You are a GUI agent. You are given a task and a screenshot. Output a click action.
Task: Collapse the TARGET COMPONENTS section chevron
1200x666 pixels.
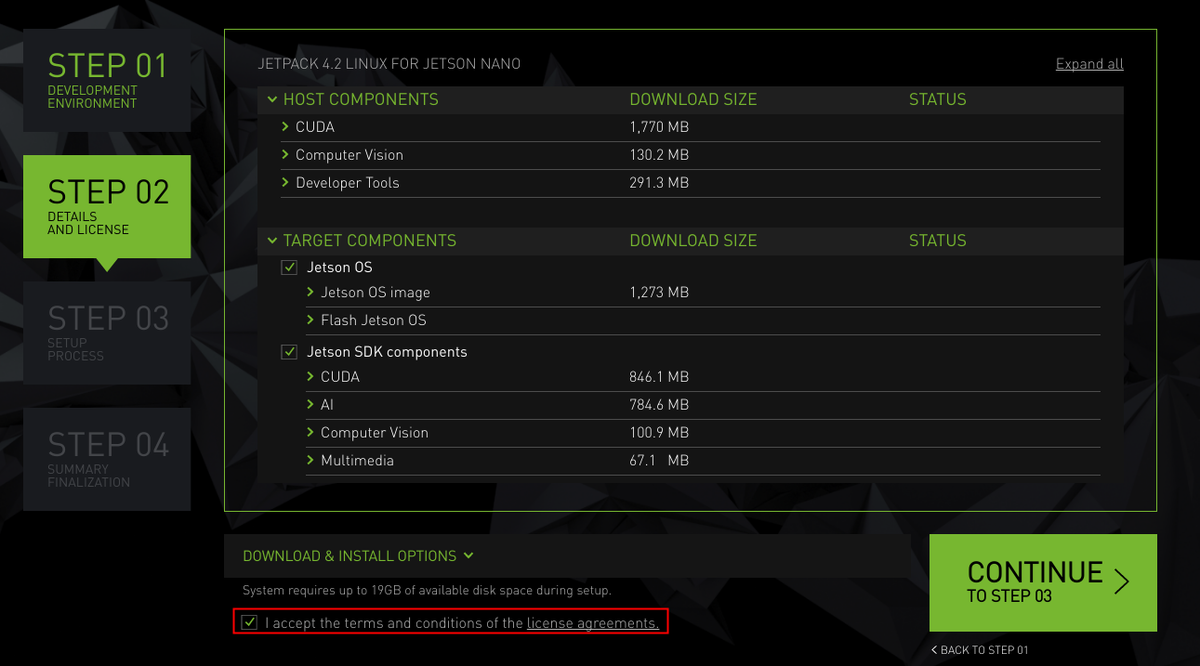coord(272,241)
